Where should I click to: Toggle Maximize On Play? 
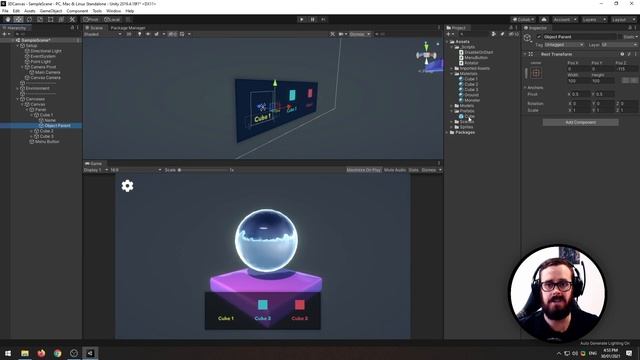tap(364, 170)
